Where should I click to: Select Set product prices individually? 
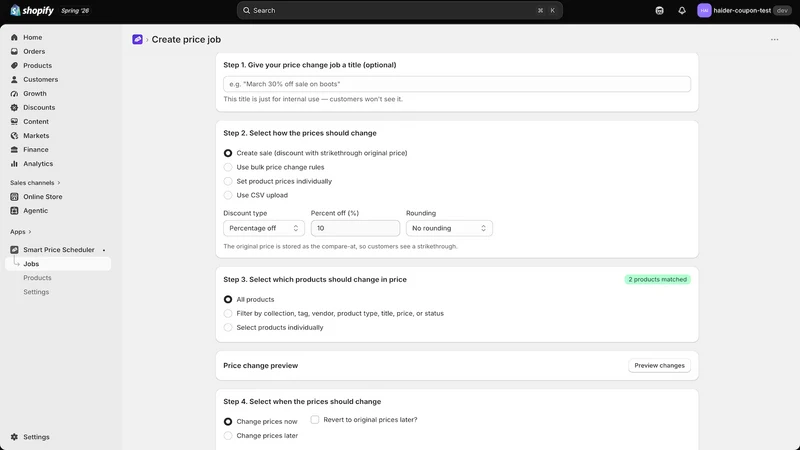228,181
